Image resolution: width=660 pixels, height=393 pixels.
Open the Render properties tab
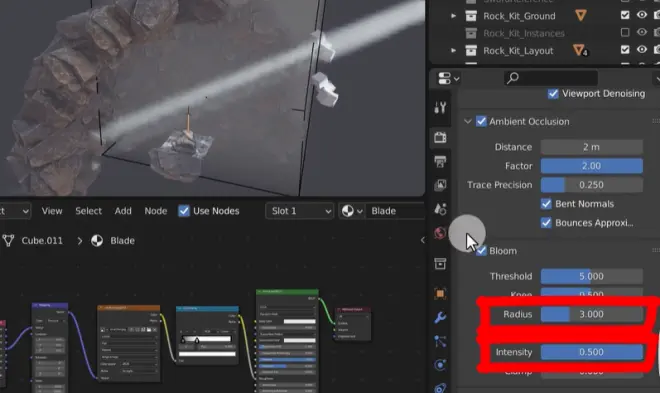point(440,137)
